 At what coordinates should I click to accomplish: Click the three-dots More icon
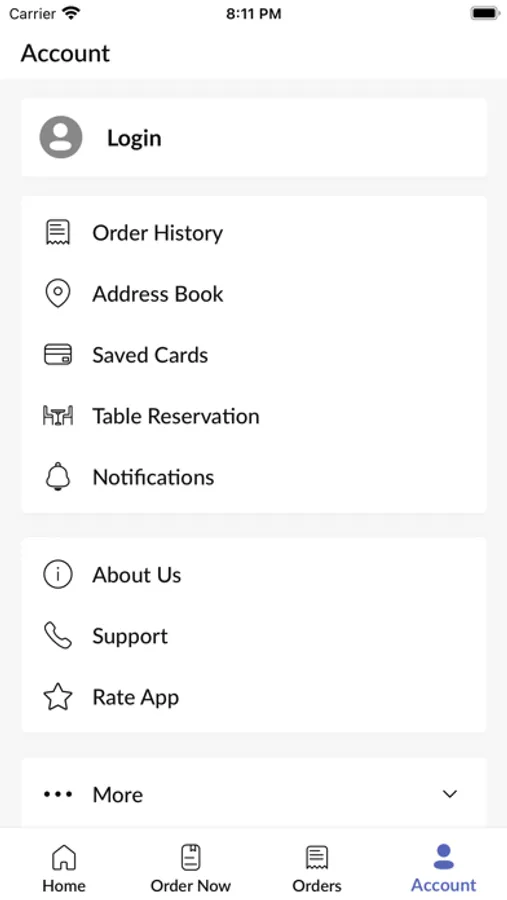[x=57, y=794]
